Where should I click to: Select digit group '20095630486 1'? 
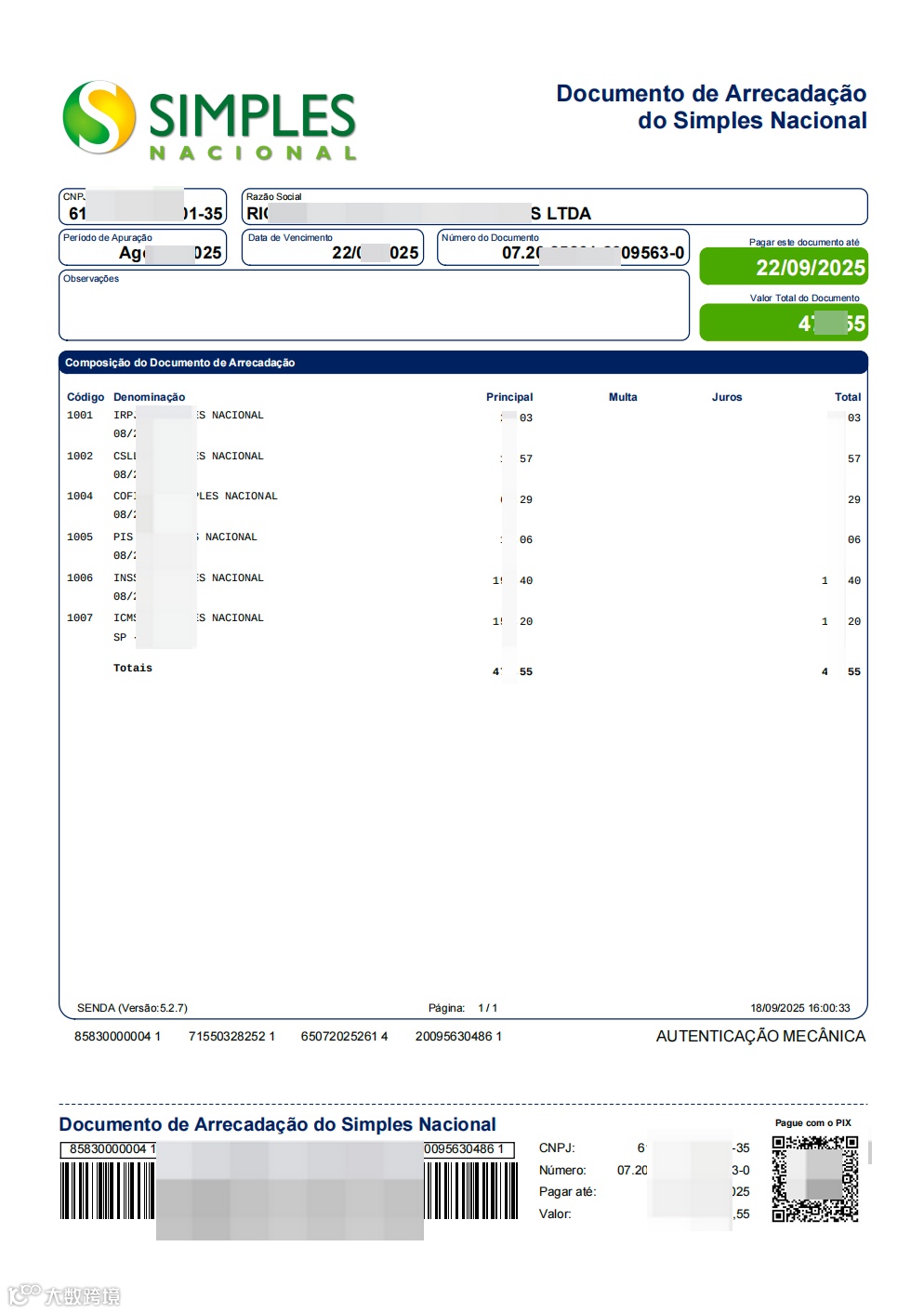click(458, 1036)
